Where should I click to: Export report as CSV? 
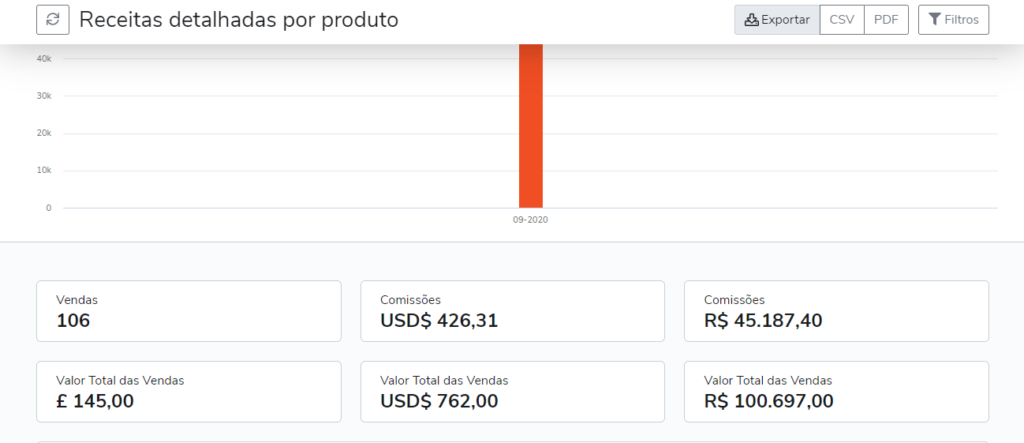click(x=842, y=20)
